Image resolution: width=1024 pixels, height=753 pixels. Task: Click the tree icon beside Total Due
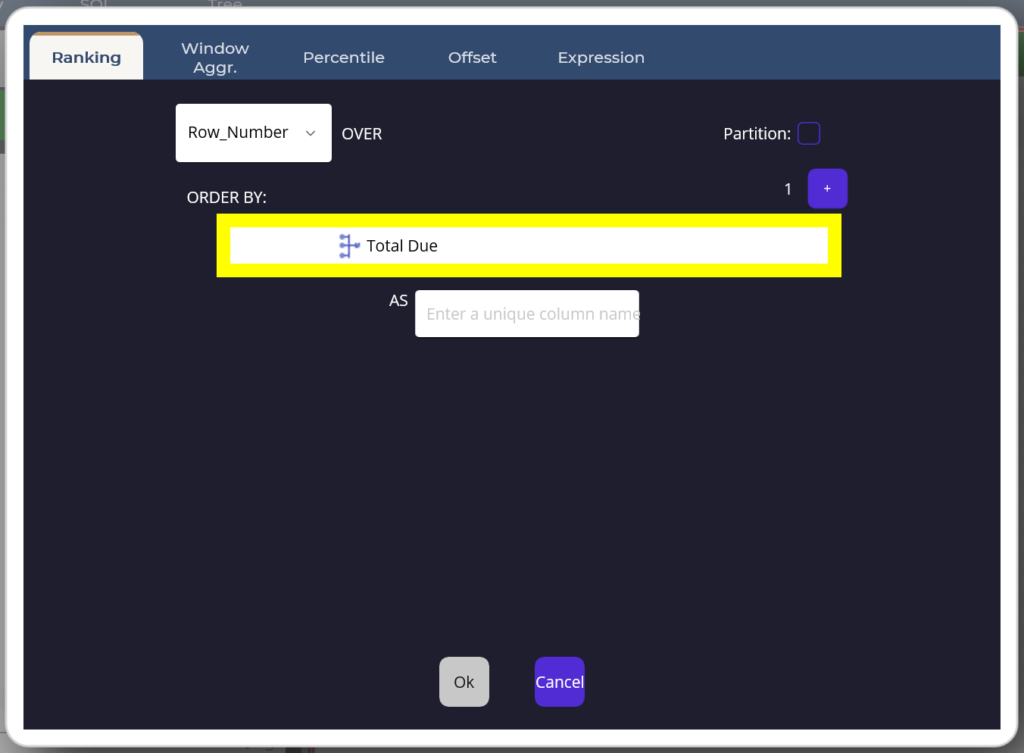(349, 246)
